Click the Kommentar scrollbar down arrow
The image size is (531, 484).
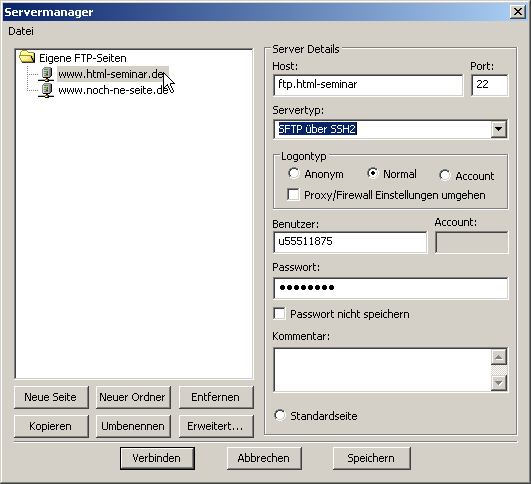tap(499, 383)
